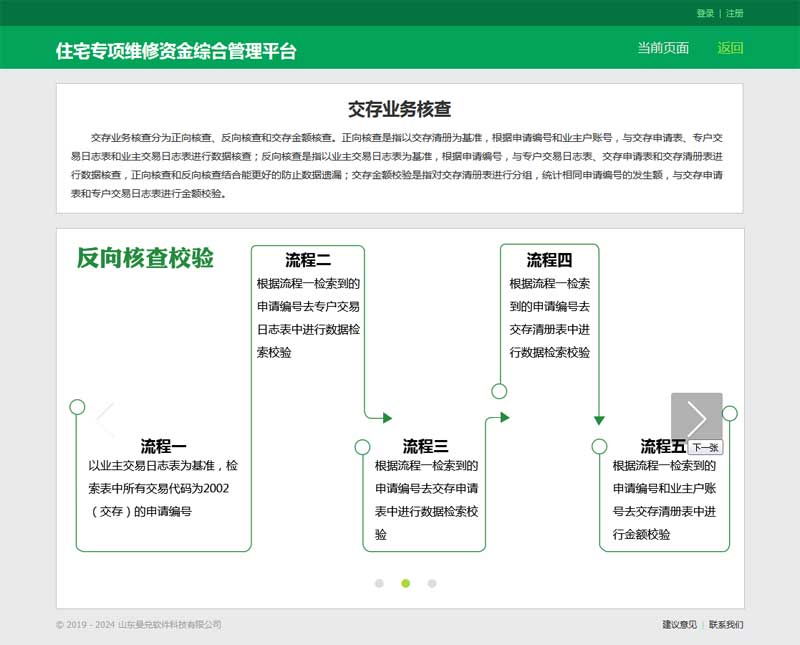Click the circle node left of 流程四 box
This screenshot has width=800, height=645.
tap(499, 391)
